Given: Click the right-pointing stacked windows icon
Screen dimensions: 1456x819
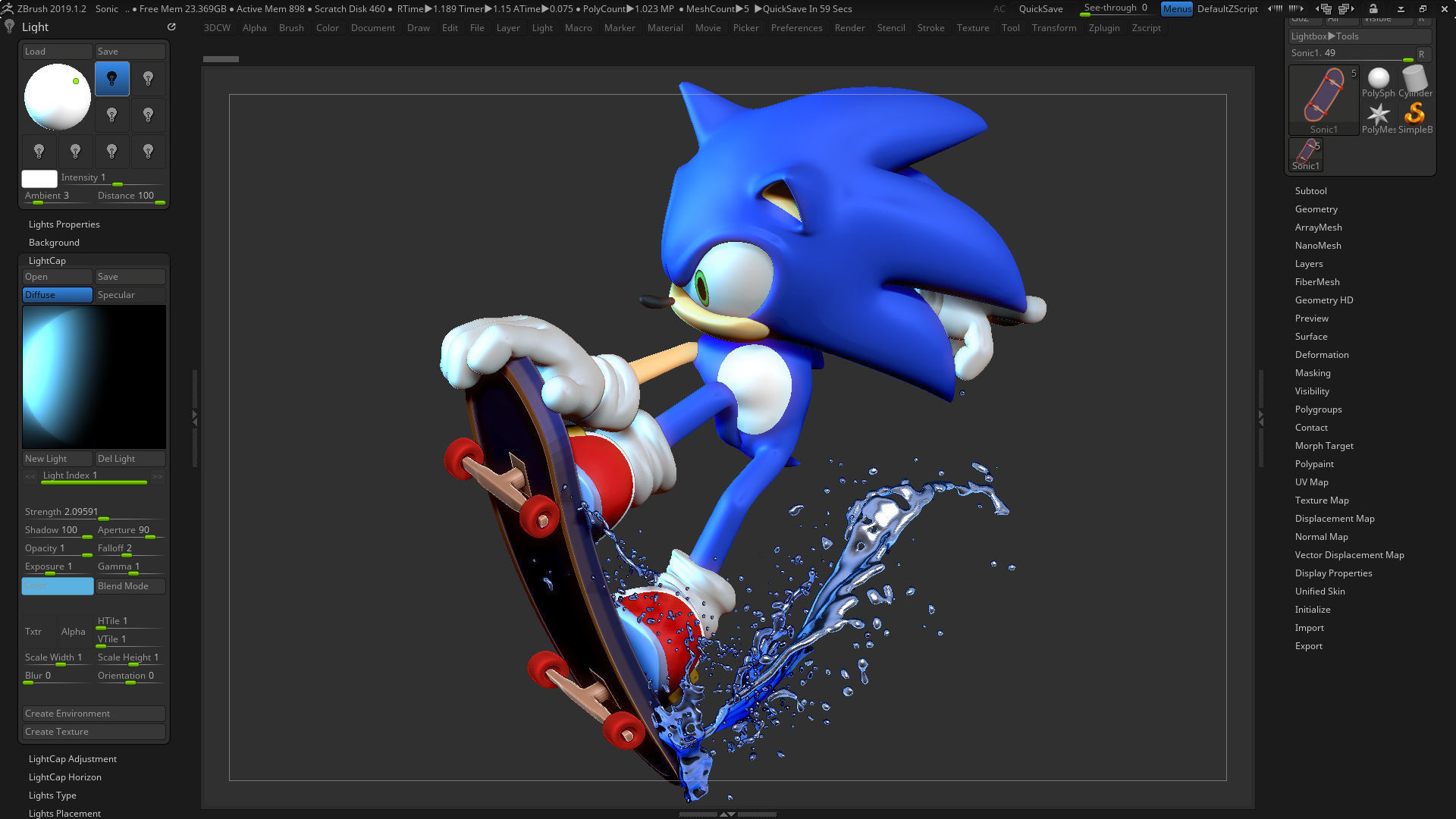Looking at the screenshot, I should [1346, 8].
